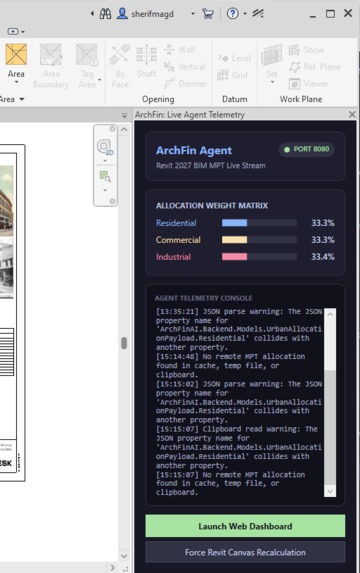
Task: Expand the Help dropdown arrow
Action: click(245, 14)
